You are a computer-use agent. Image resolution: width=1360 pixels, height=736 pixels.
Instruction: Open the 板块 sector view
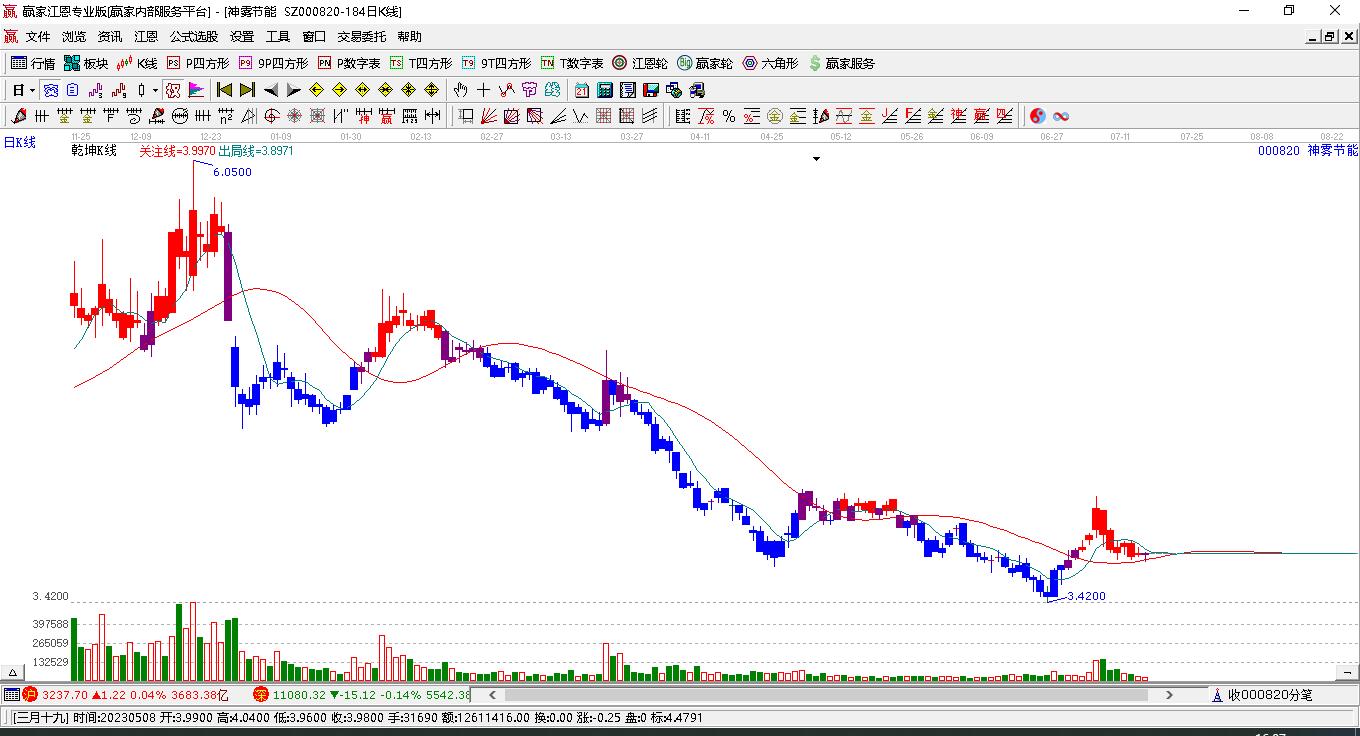point(86,63)
